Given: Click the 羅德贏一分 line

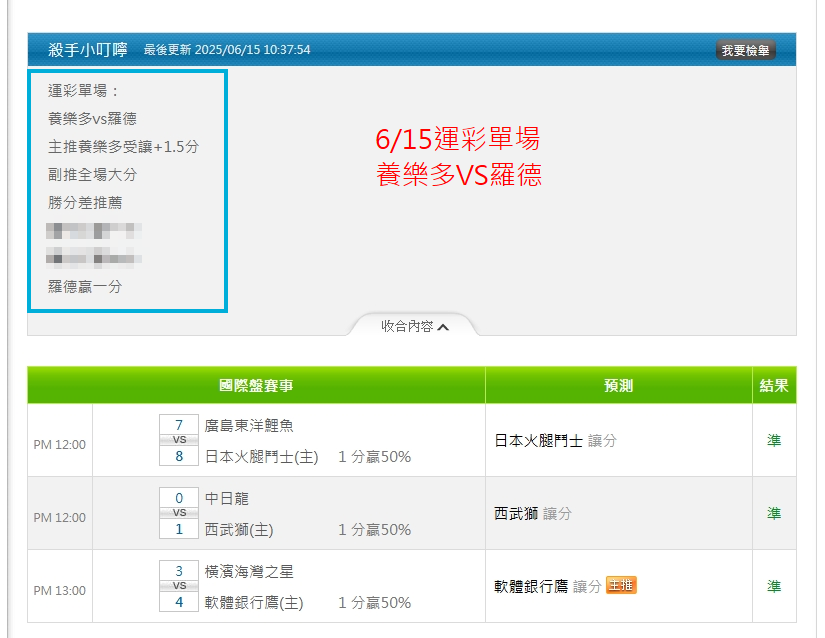Looking at the screenshot, I should (x=85, y=286).
